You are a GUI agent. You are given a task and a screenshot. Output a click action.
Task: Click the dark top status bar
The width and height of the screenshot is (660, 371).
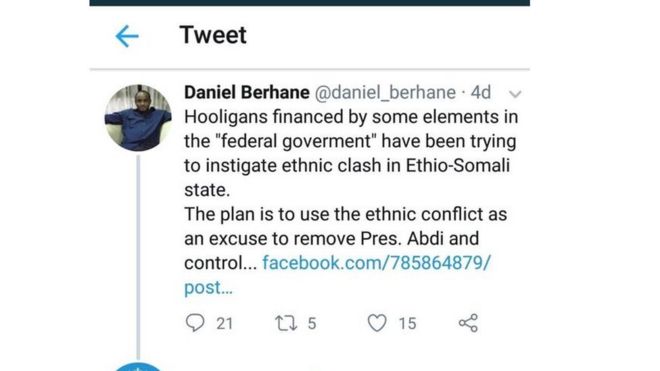click(309, 3)
